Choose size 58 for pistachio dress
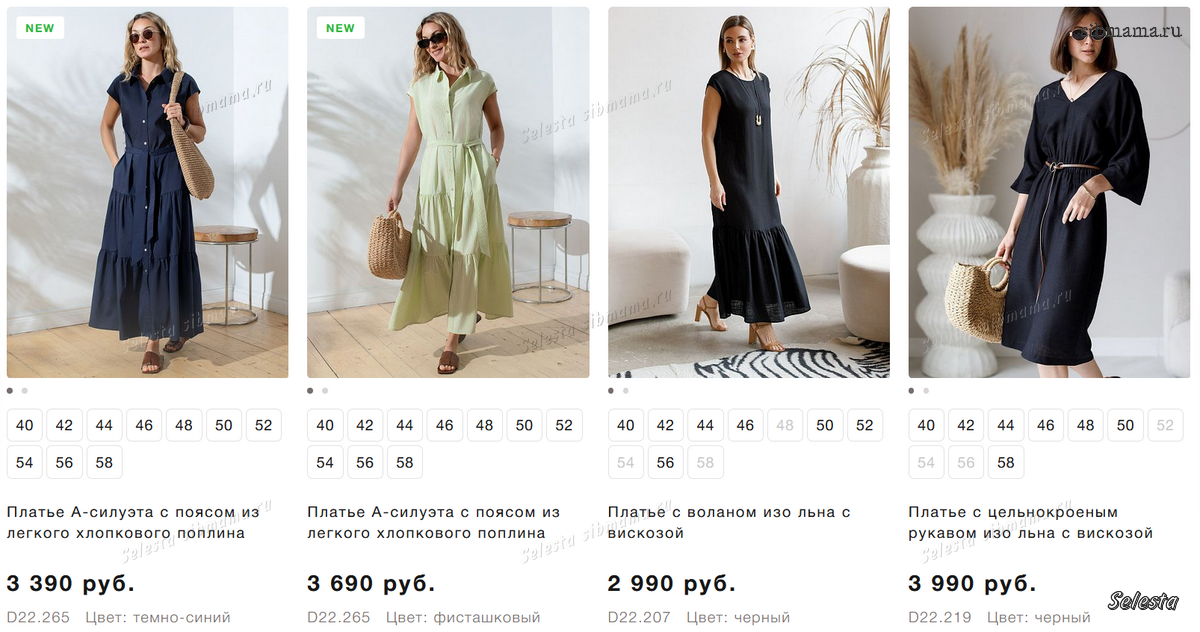This screenshot has height=632, width=1200. coord(405,463)
